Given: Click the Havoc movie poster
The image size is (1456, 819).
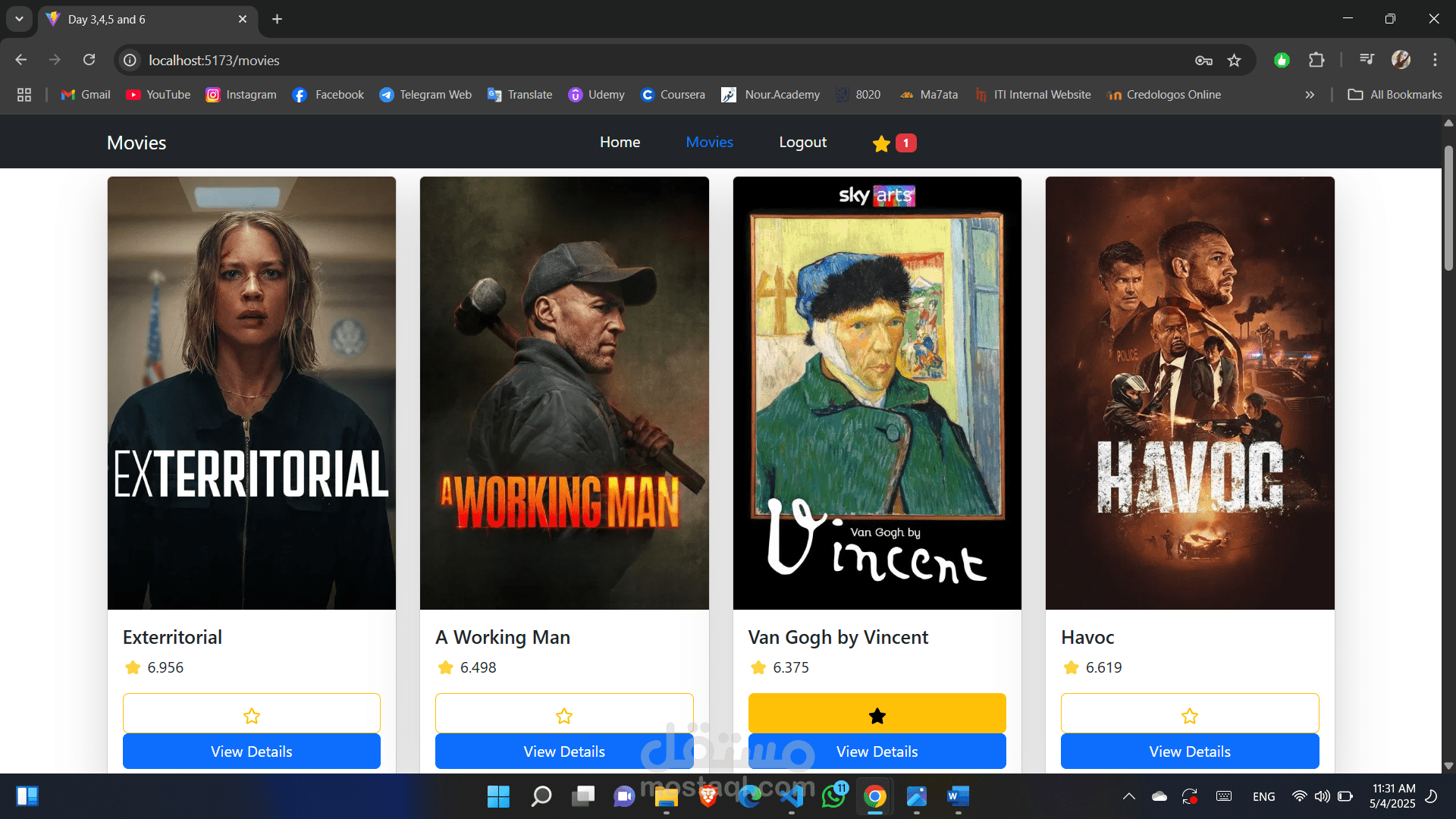Looking at the screenshot, I should tap(1189, 393).
